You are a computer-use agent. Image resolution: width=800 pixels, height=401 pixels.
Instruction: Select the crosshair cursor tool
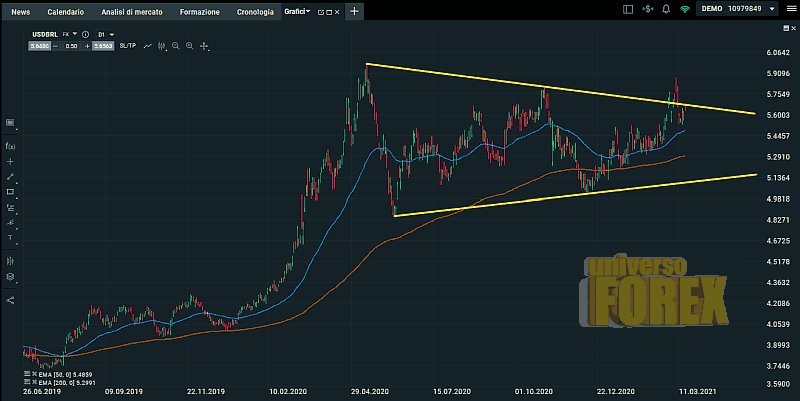(x=10, y=161)
